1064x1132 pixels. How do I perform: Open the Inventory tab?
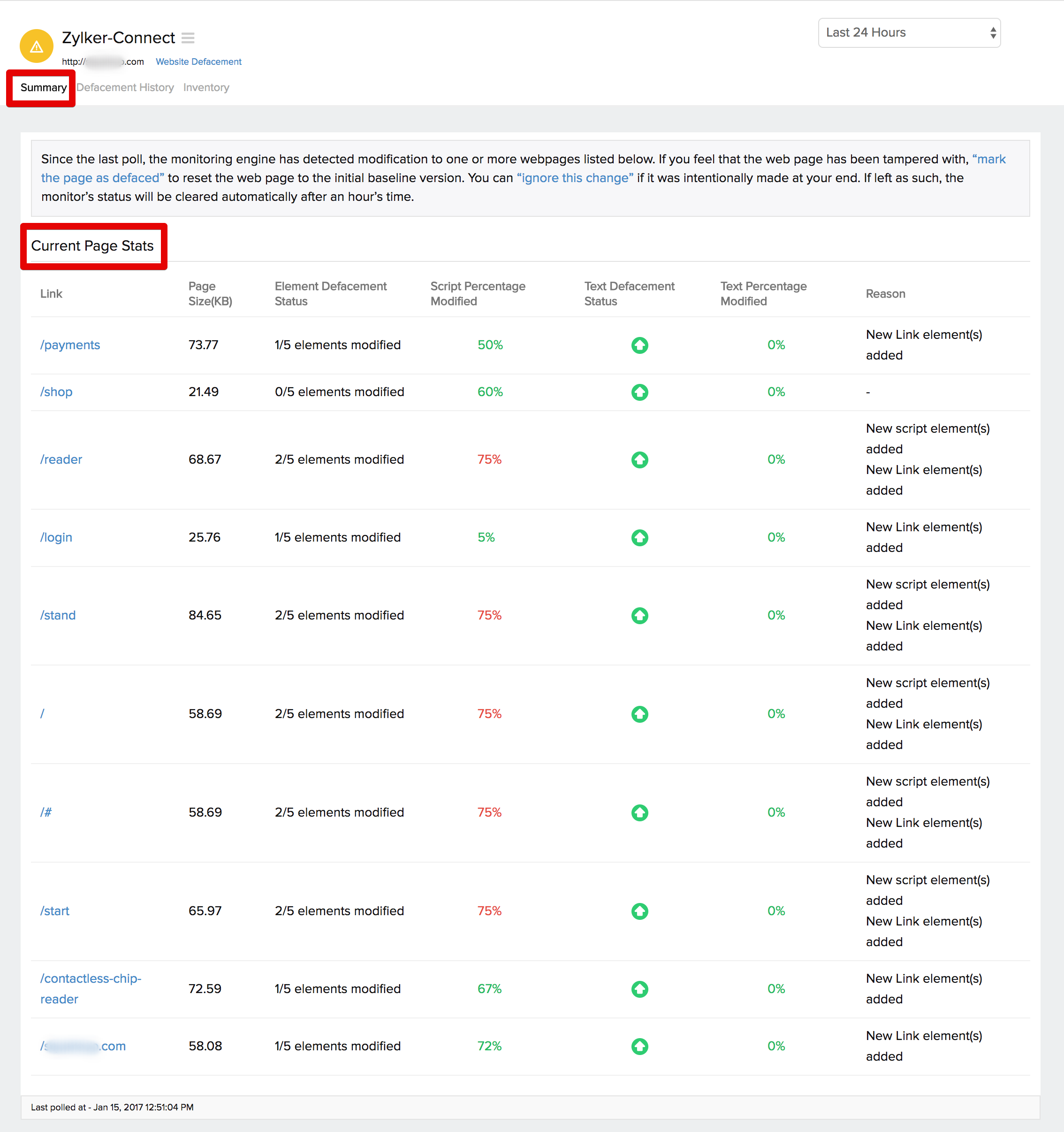click(206, 87)
